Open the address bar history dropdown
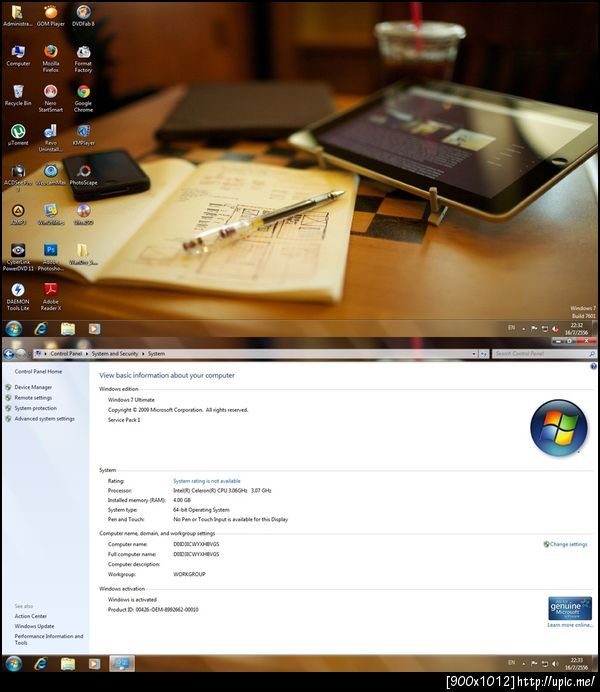 pos(474,354)
